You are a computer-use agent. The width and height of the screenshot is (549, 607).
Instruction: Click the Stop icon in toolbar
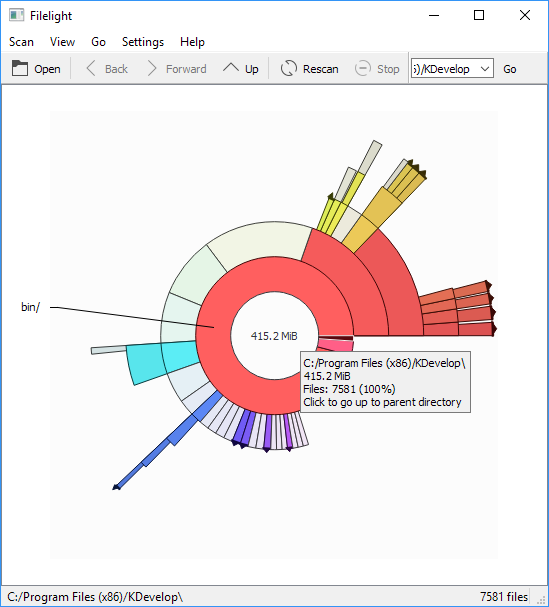[363, 69]
